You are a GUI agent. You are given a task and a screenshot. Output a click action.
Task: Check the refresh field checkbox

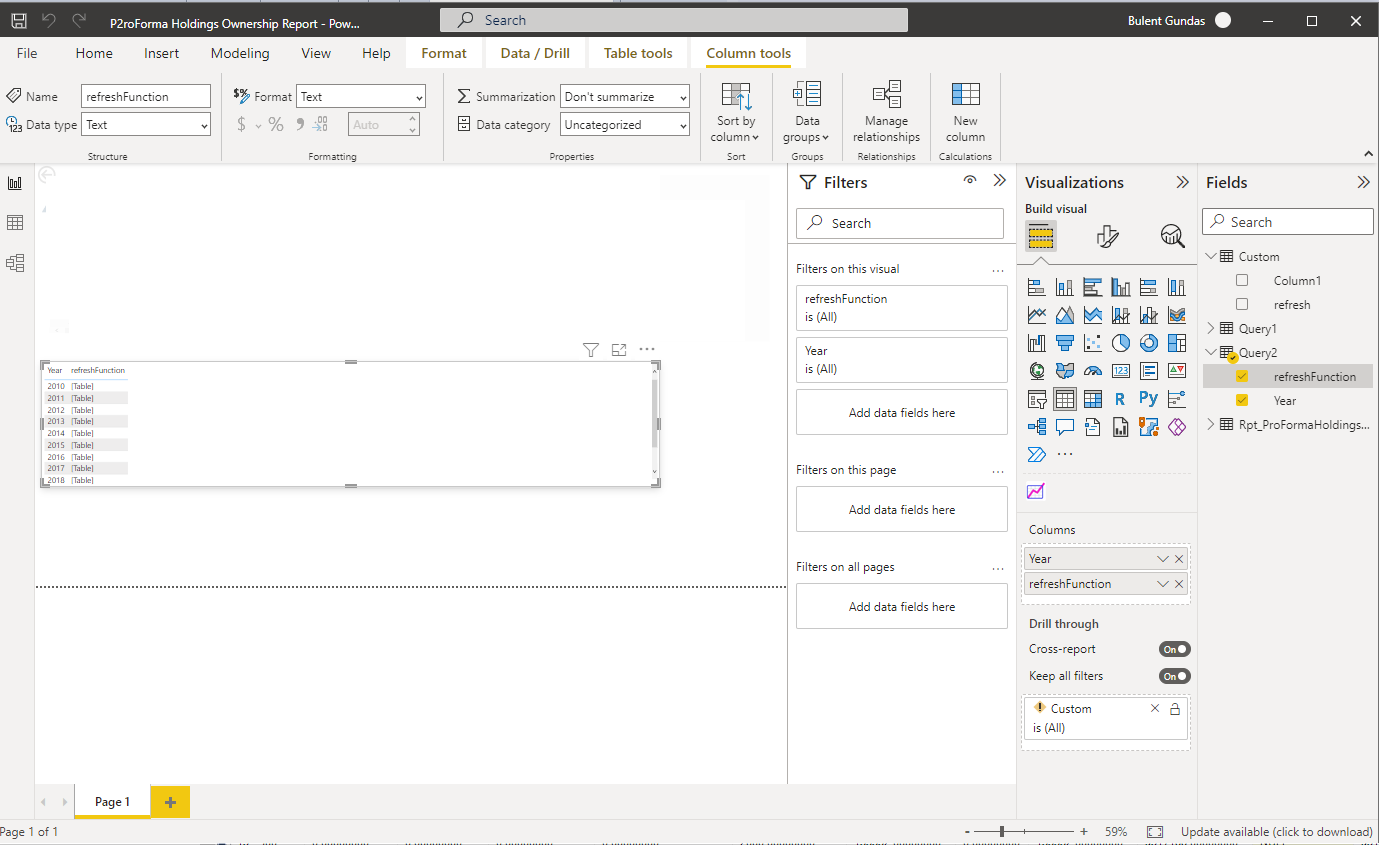1242,305
